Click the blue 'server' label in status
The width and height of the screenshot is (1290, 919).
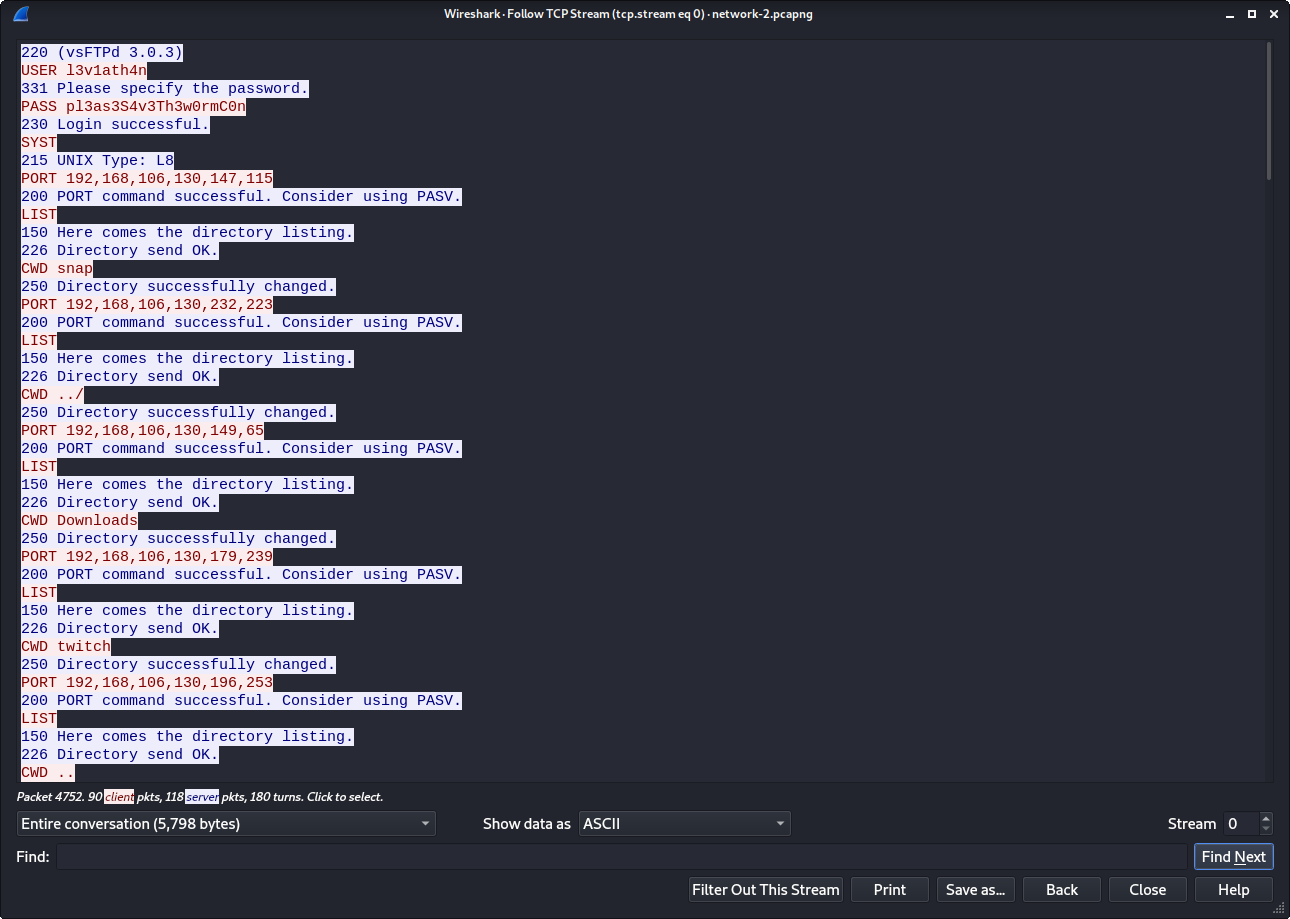pyautogui.click(x=202, y=797)
